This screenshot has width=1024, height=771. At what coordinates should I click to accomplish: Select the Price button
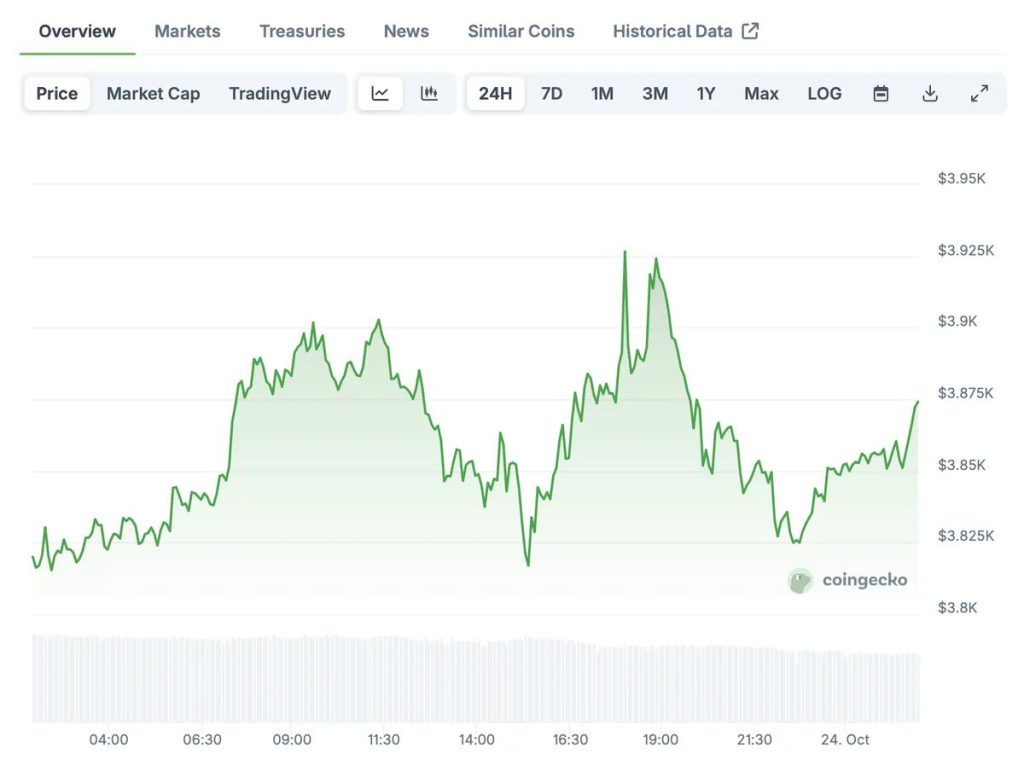pos(56,93)
